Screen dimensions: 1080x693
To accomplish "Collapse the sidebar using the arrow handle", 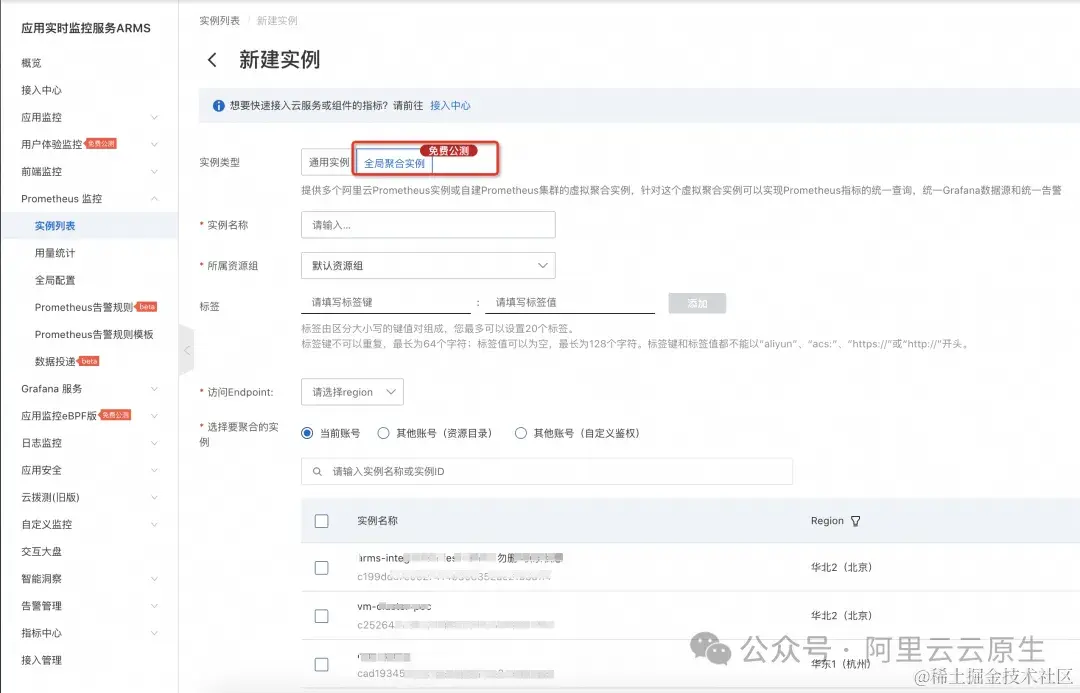I will (187, 352).
